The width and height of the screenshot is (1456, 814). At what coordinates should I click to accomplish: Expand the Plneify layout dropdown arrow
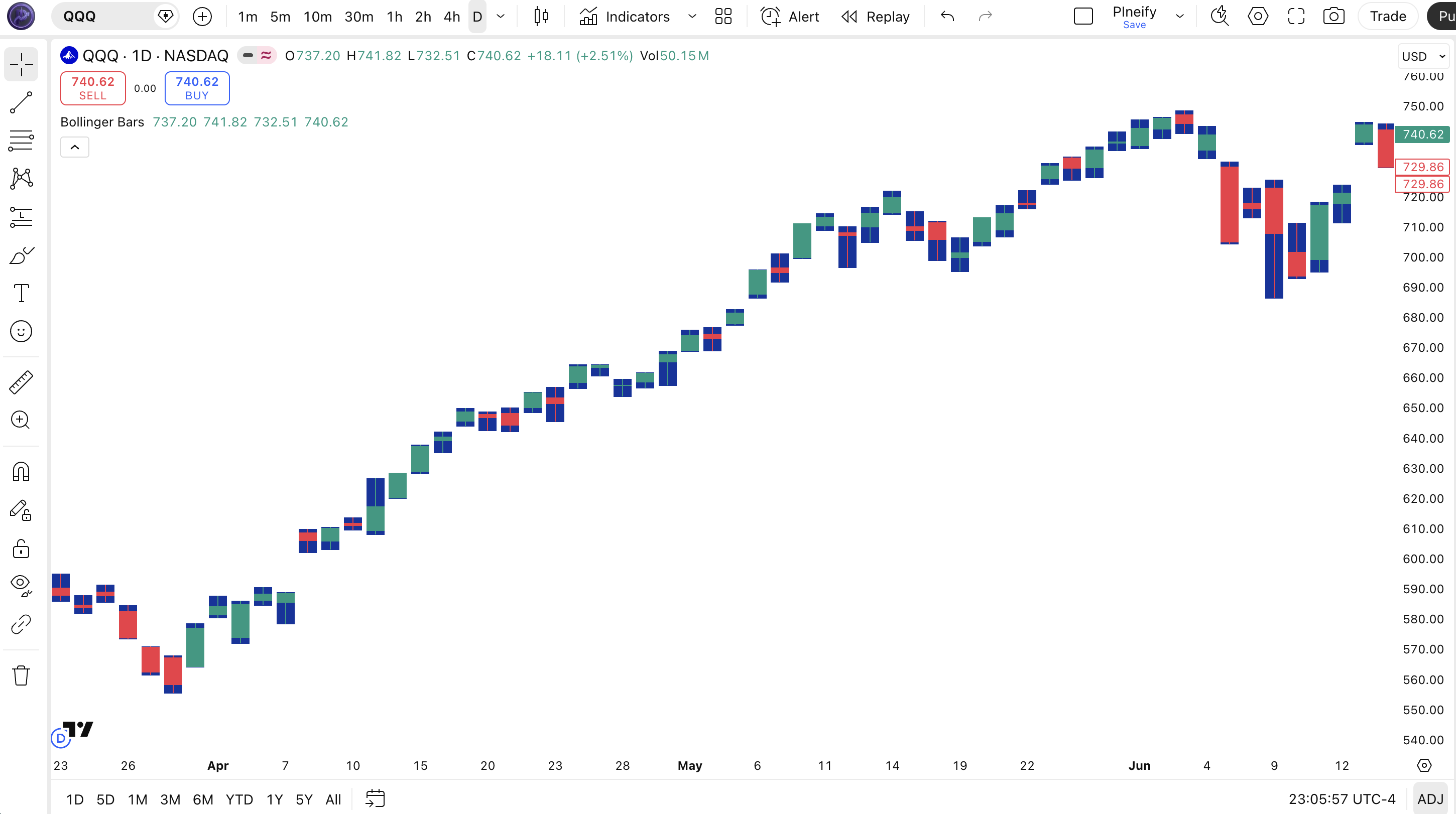(x=1179, y=17)
